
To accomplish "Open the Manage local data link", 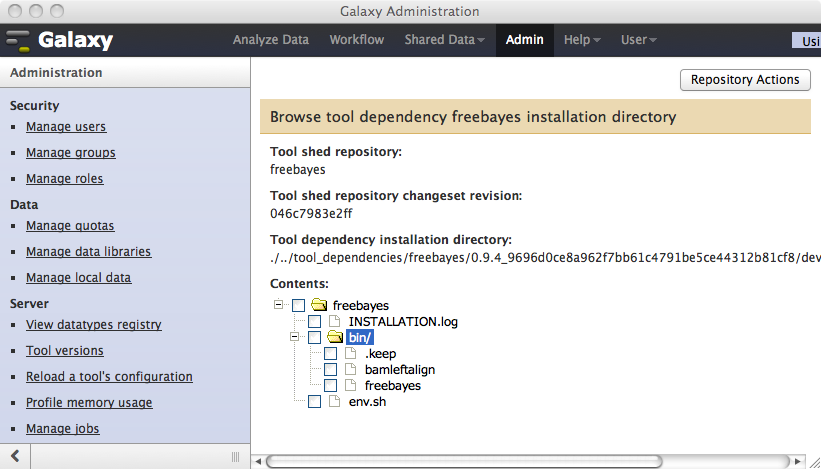I will [79, 277].
